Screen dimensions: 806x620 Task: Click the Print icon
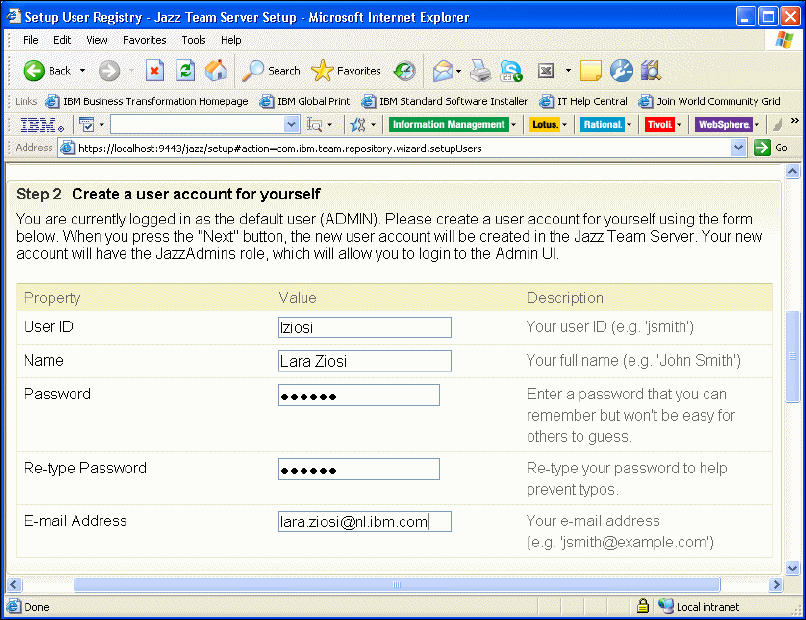pyautogui.click(x=481, y=70)
